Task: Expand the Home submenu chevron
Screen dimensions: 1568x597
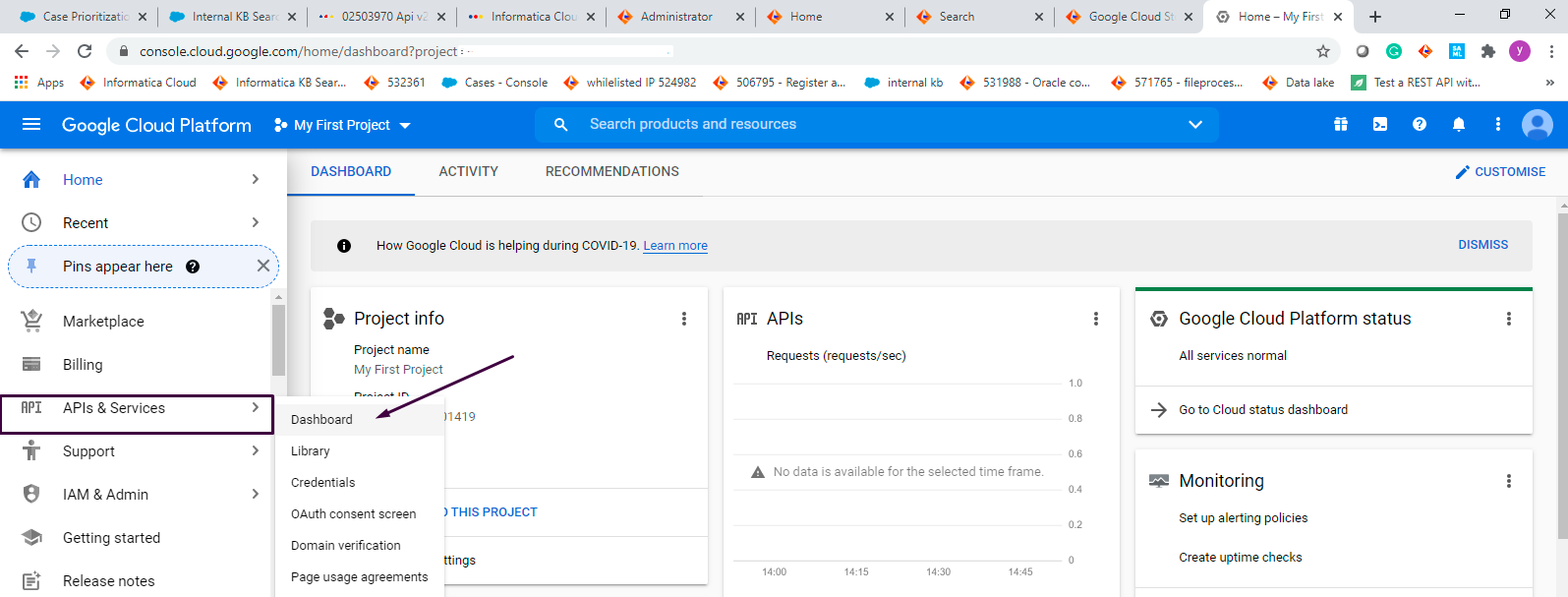Action: coord(256,179)
